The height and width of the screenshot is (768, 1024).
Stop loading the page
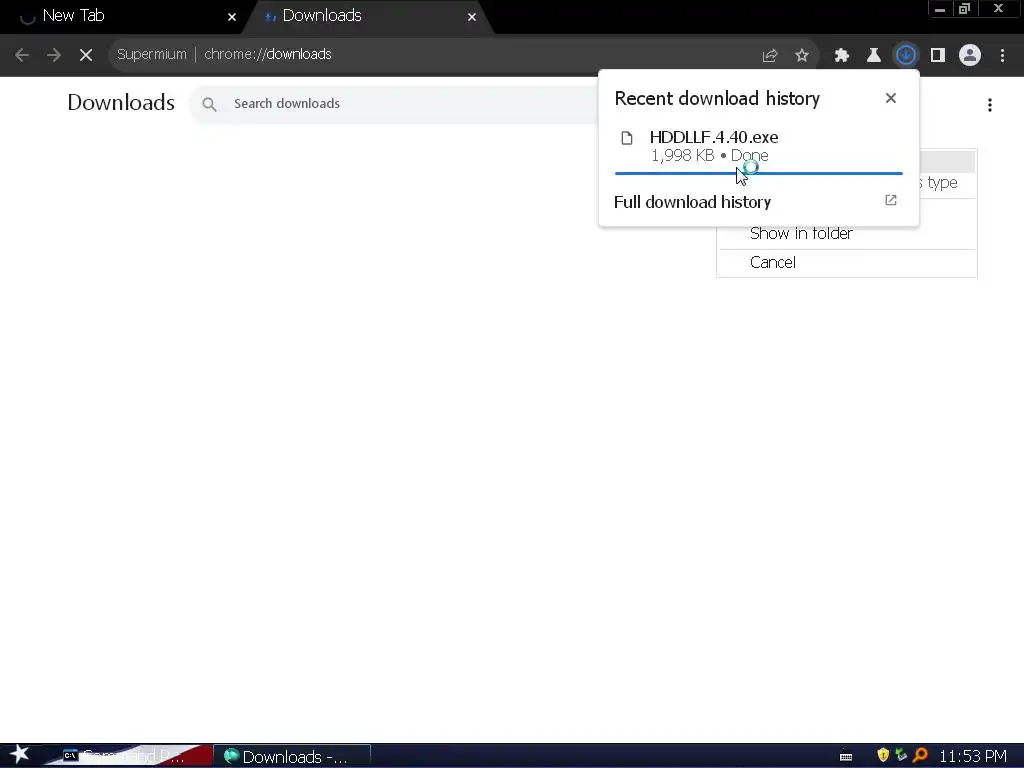pos(86,55)
